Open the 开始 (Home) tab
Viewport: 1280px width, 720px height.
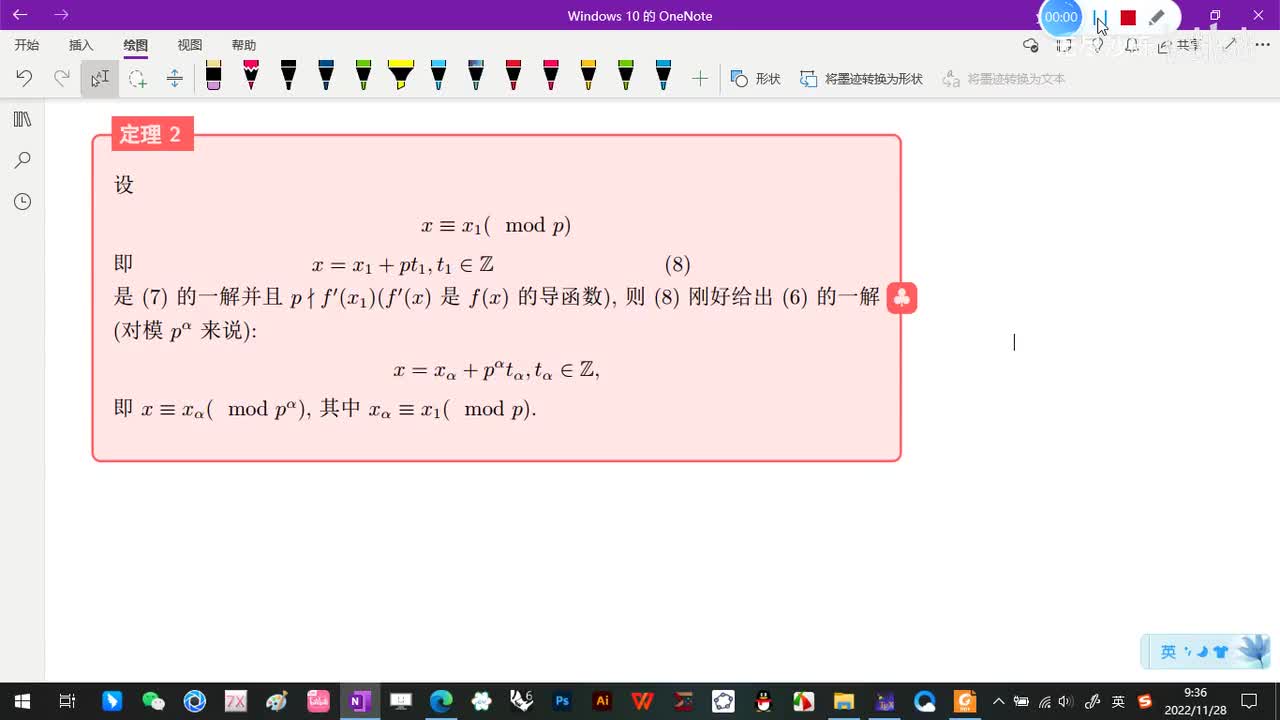27,45
